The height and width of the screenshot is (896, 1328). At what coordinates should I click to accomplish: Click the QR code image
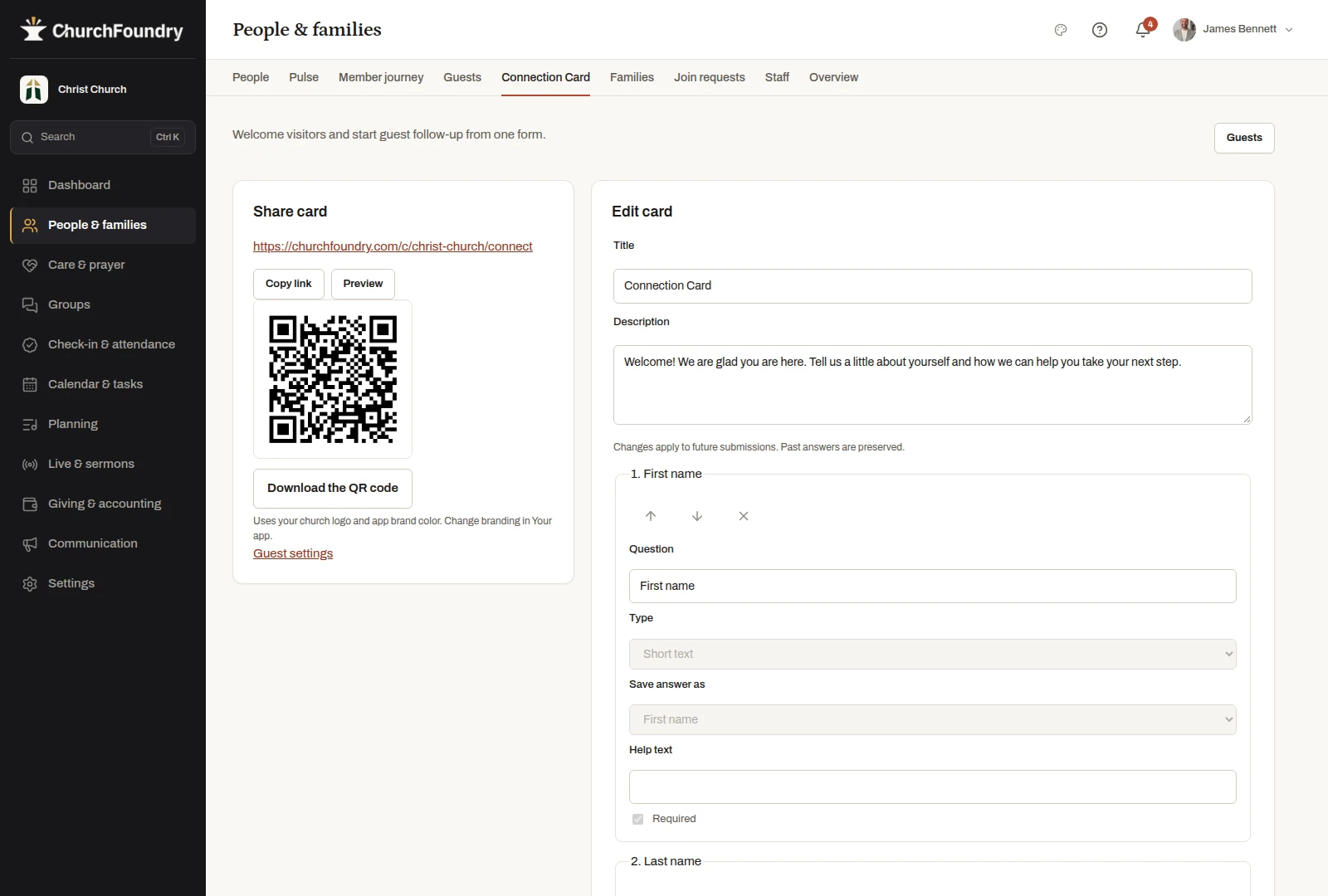[x=333, y=379]
